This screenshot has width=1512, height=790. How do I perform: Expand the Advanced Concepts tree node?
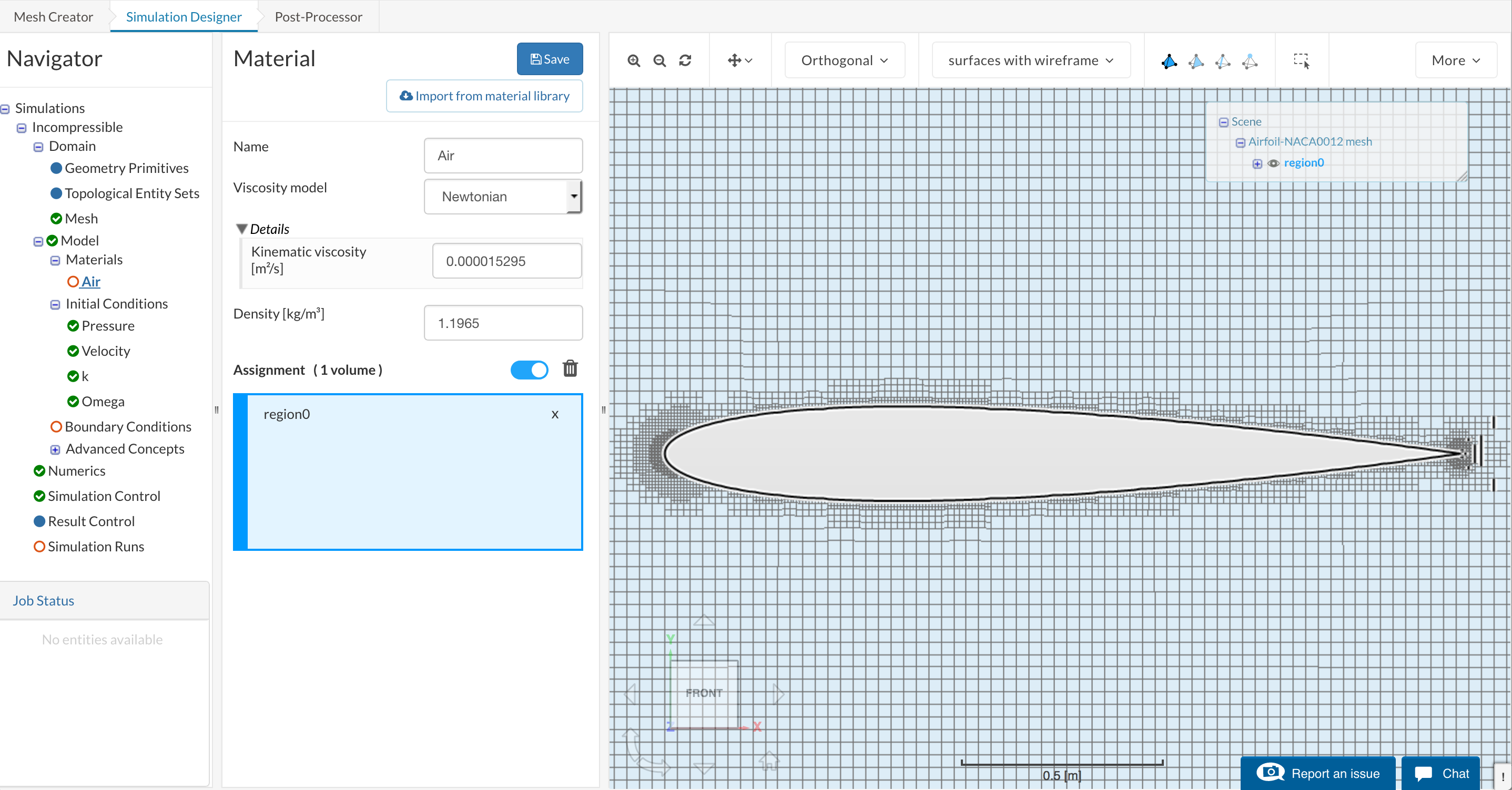[x=55, y=449]
